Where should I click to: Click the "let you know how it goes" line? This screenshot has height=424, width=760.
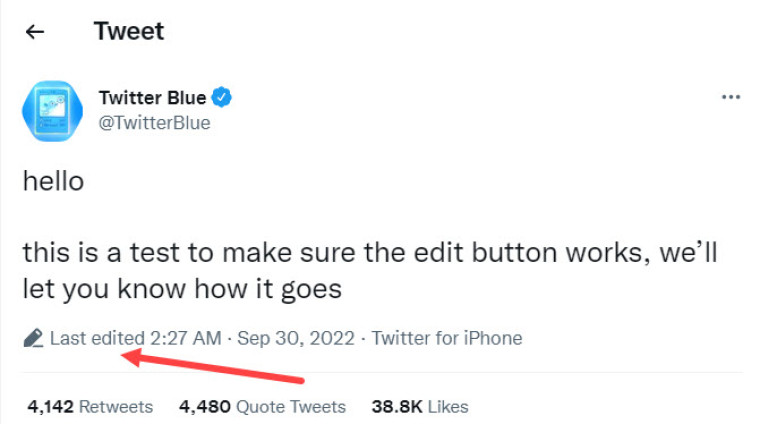182,289
